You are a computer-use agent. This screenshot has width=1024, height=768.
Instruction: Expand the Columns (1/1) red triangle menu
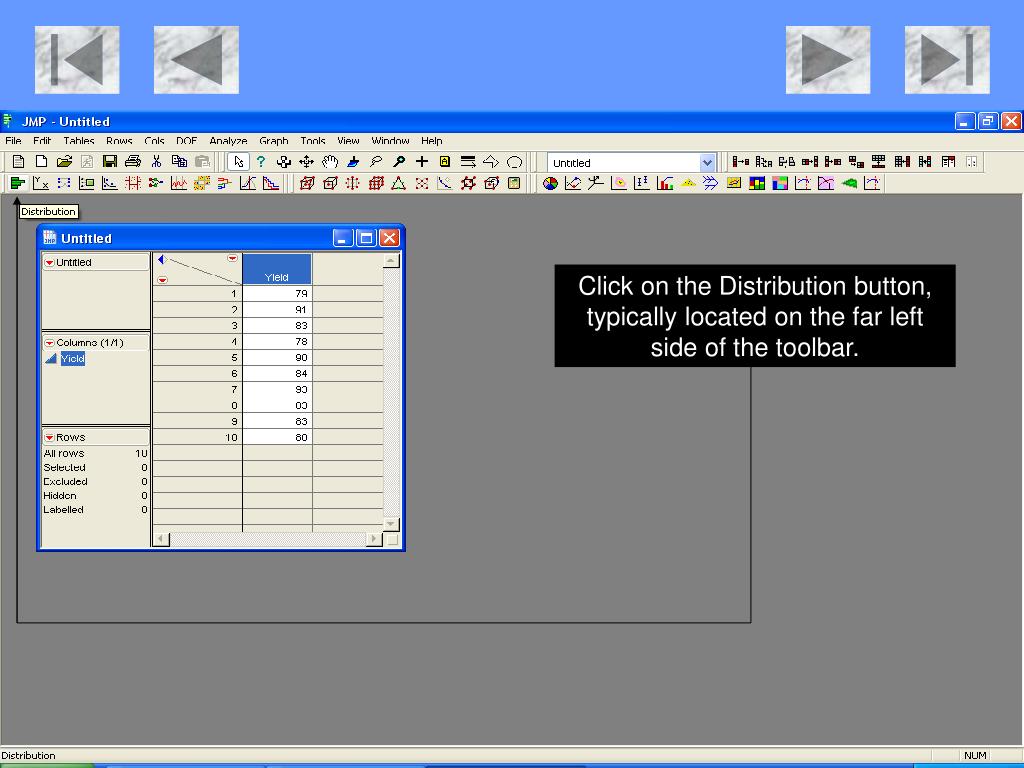coord(49,343)
